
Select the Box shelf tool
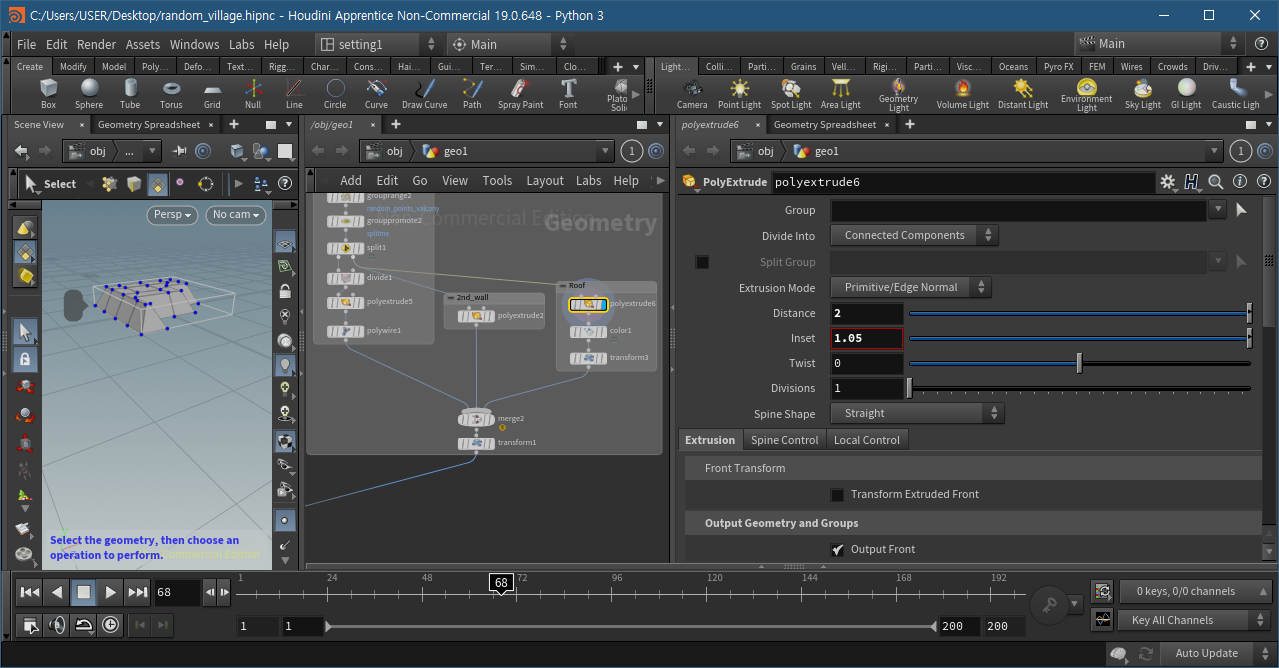(48, 93)
